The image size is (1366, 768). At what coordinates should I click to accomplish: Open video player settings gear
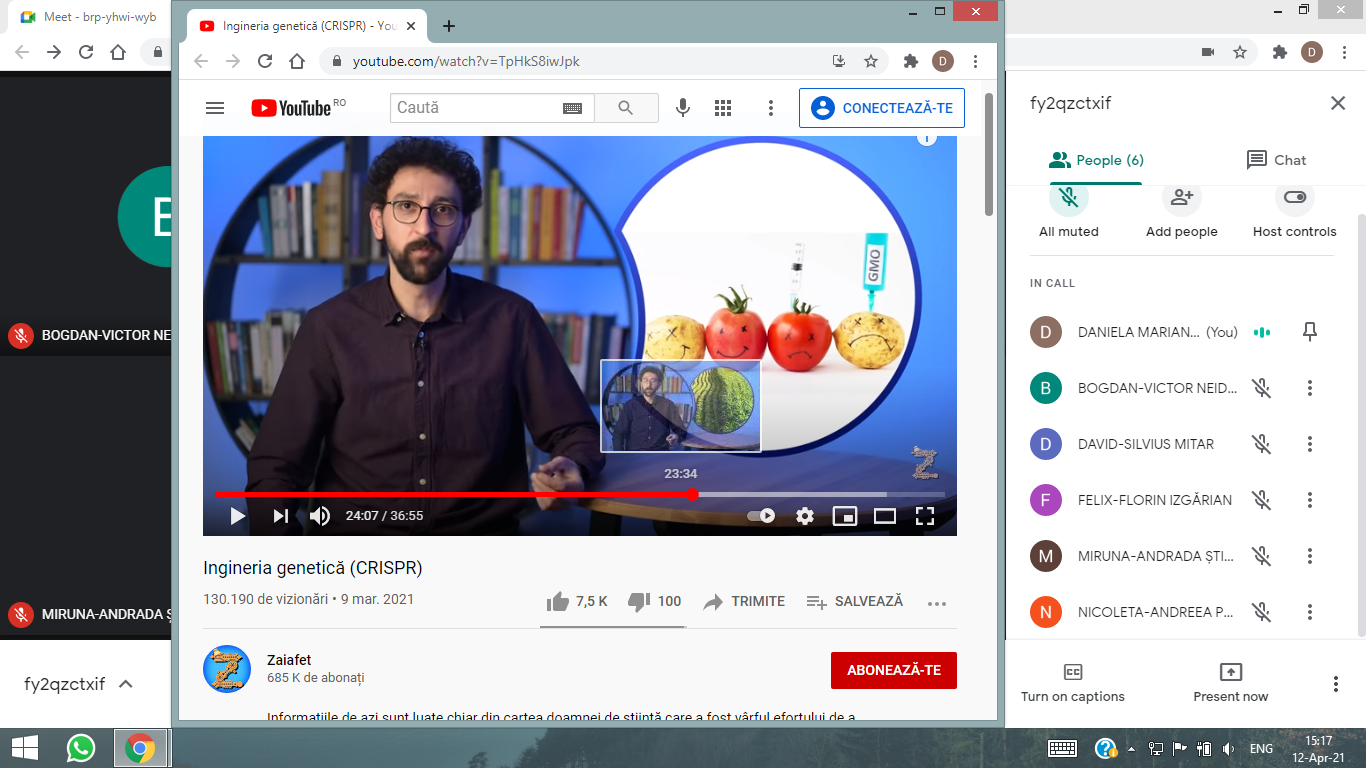805,516
